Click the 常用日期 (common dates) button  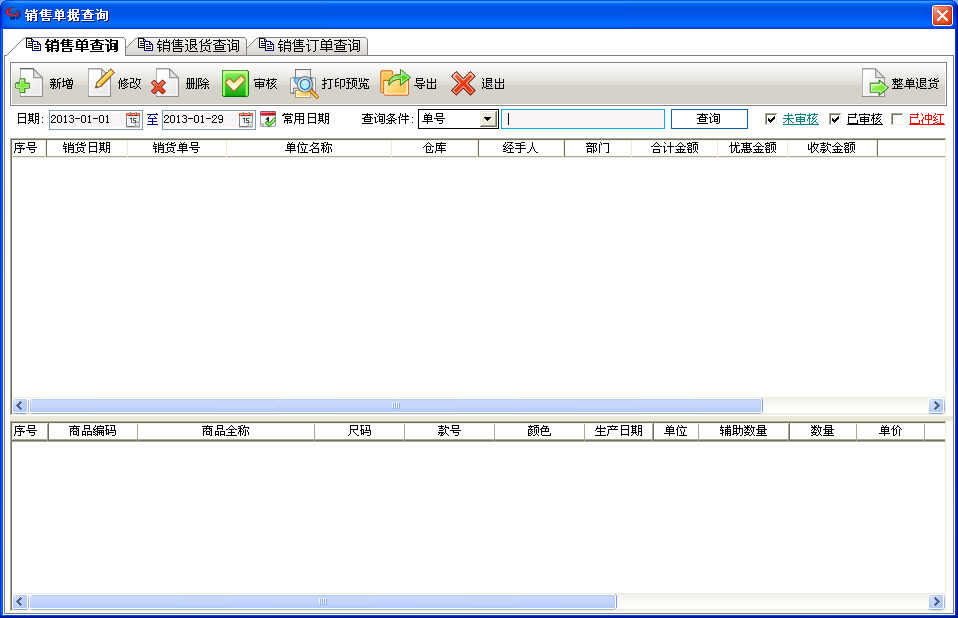[x=295, y=119]
